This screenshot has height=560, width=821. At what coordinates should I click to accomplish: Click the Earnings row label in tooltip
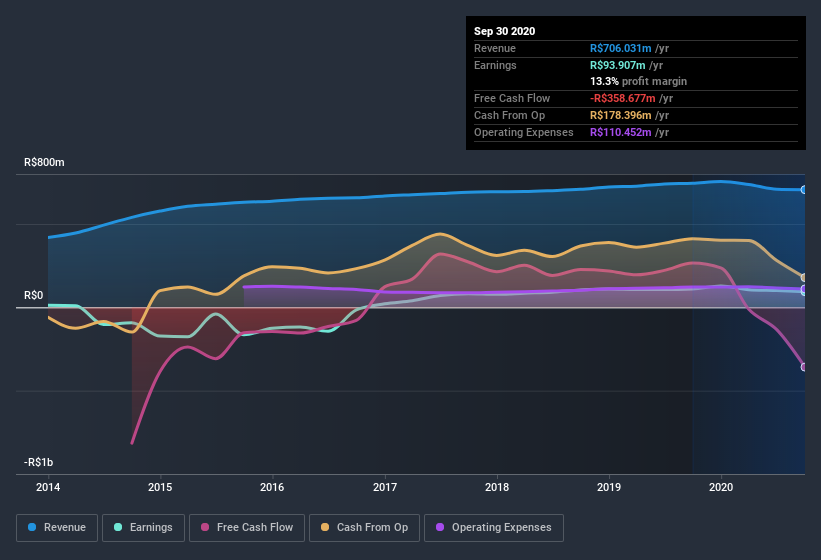[495, 65]
